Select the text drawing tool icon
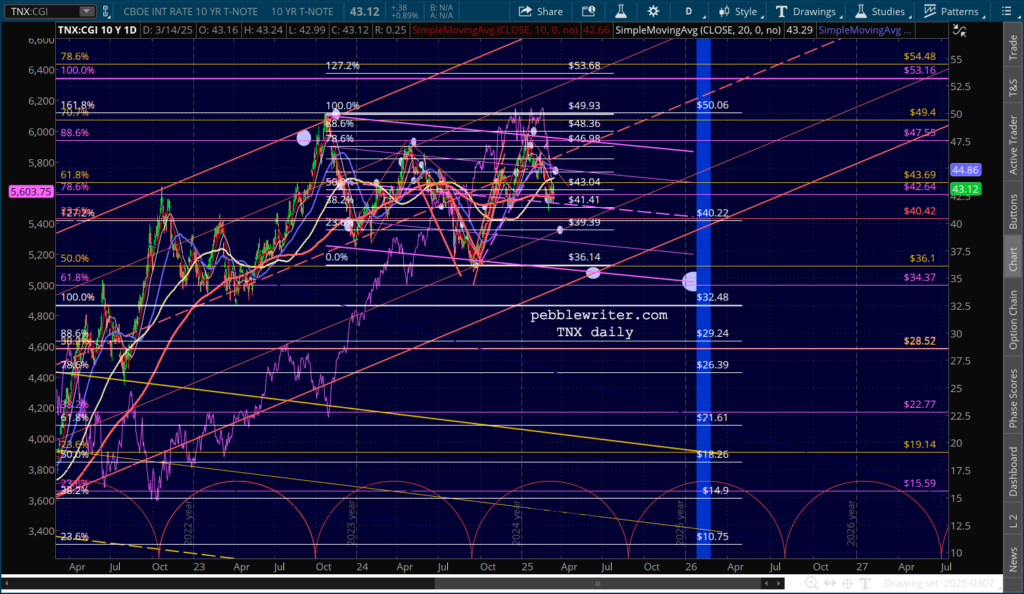 pos(865,584)
